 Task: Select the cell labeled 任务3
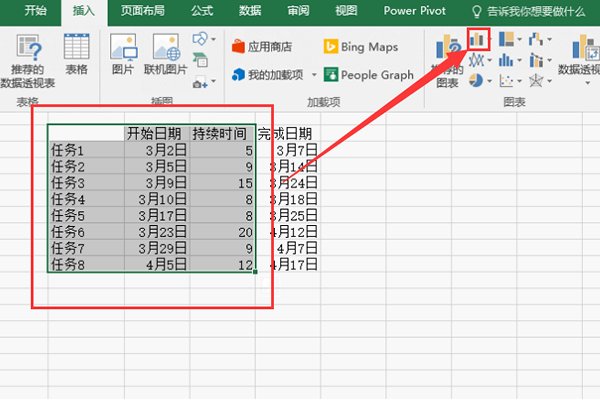tap(86, 183)
